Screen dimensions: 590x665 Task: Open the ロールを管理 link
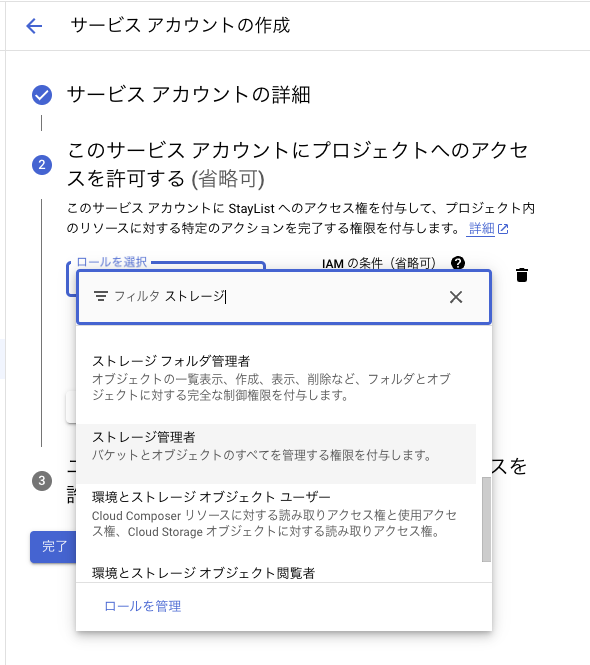(x=143, y=606)
